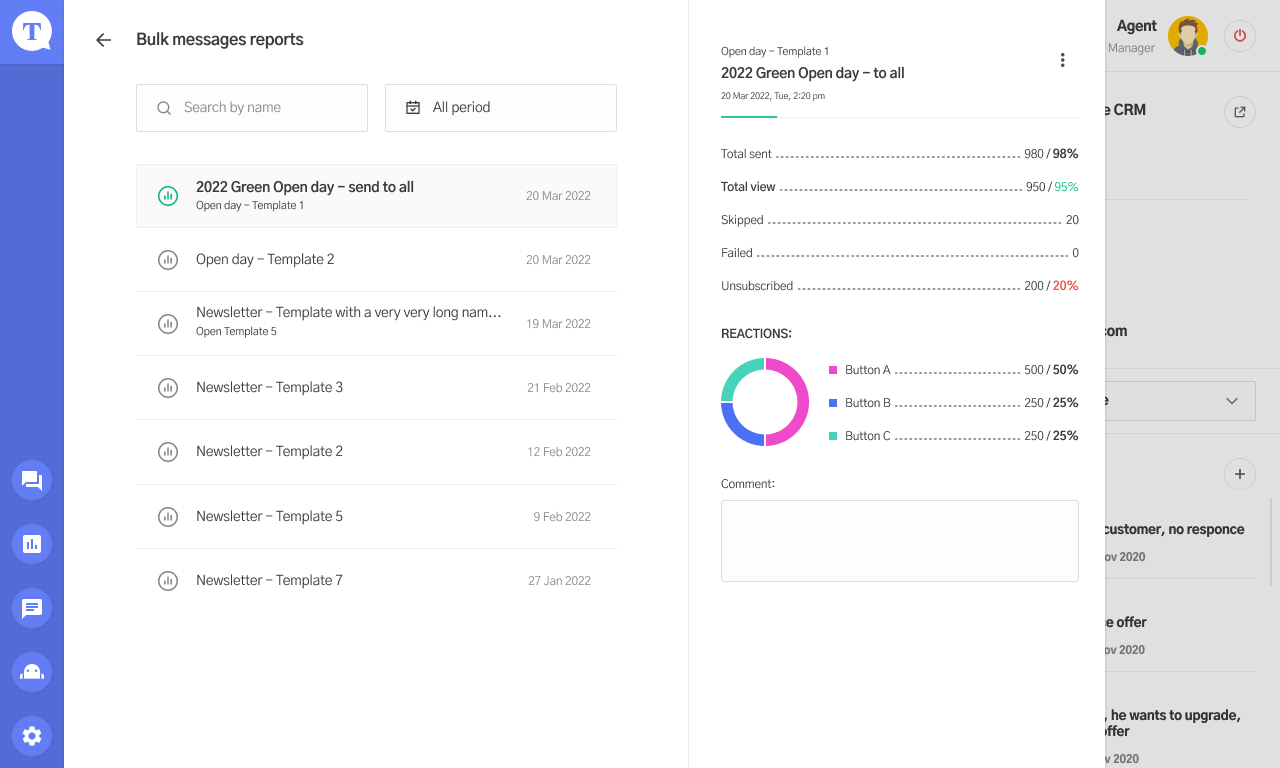The width and height of the screenshot is (1280, 768).
Task: Select the Newsletter – Template 7 report
Action: click(376, 581)
